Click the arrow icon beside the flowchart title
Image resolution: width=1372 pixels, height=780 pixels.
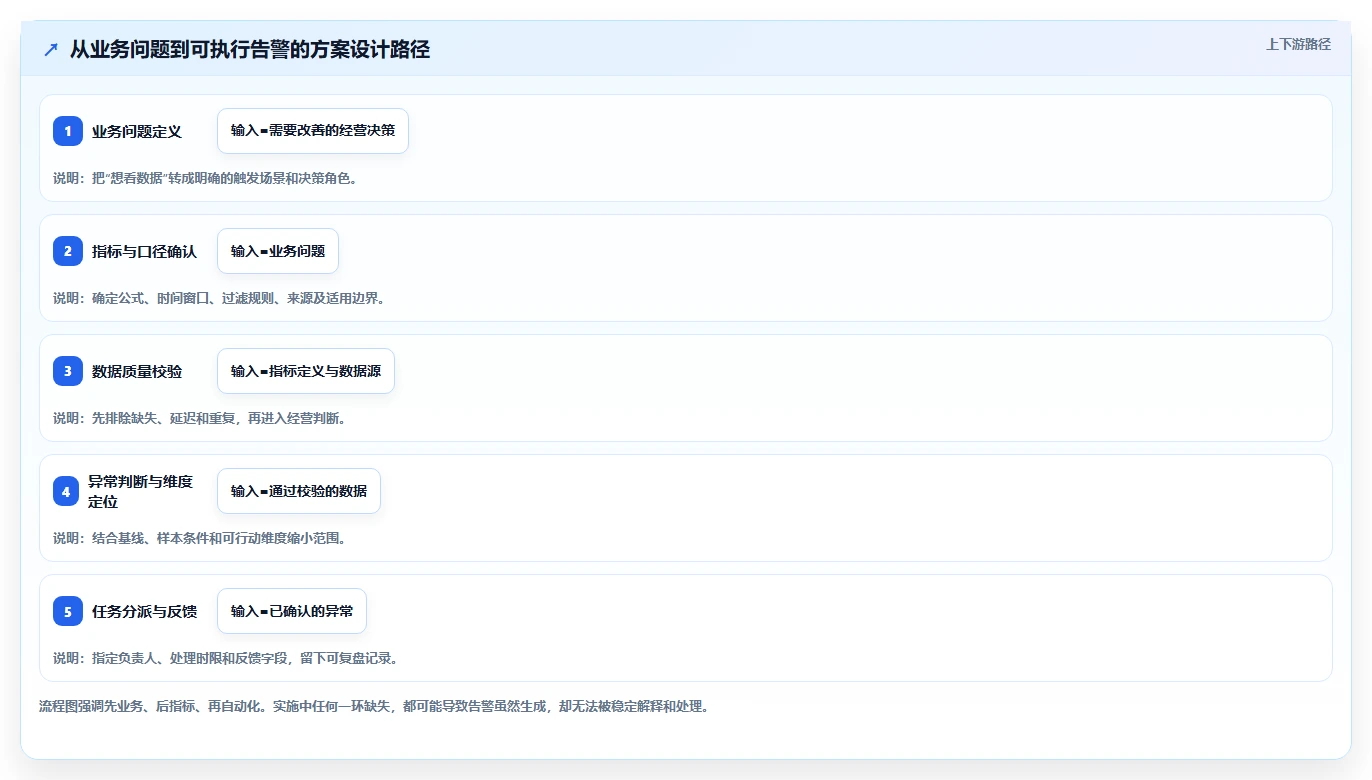pyautogui.click(x=51, y=50)
